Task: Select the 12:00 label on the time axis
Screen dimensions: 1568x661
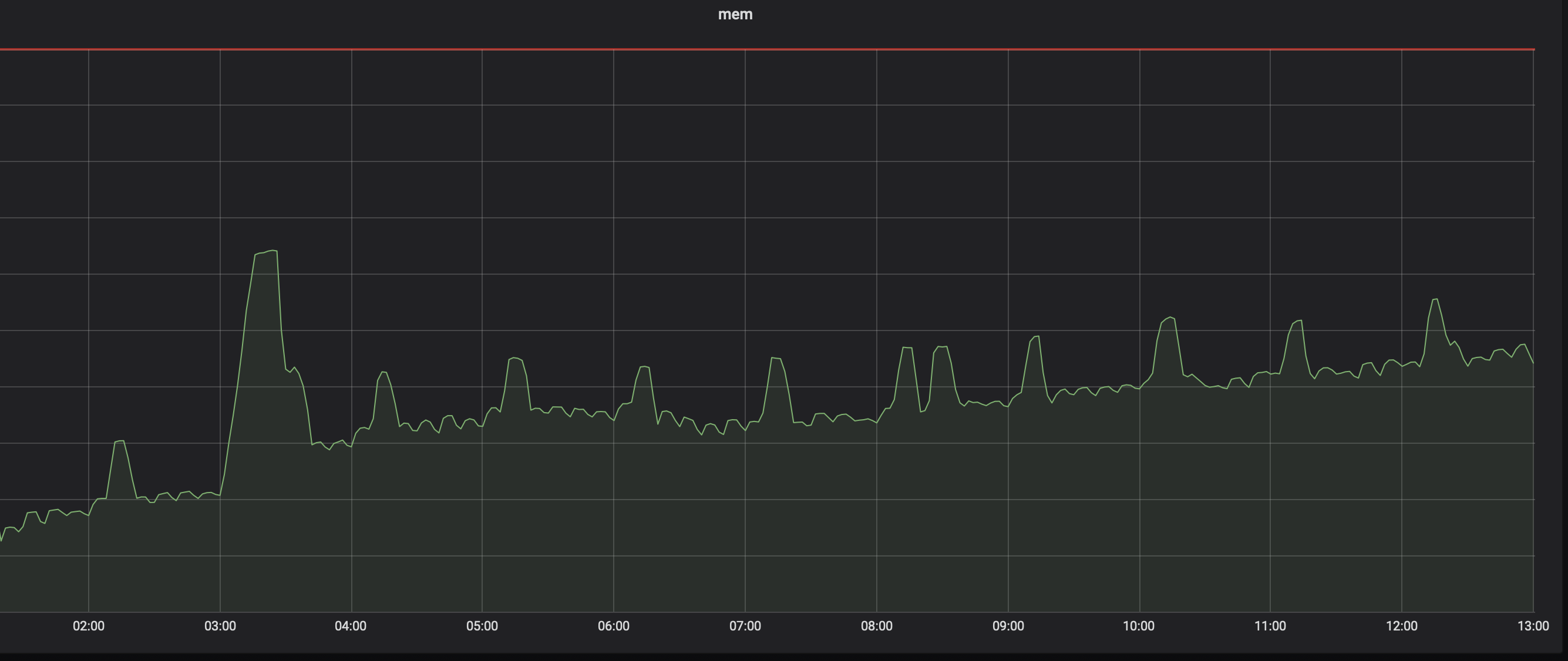Action: pos(1402,626)
